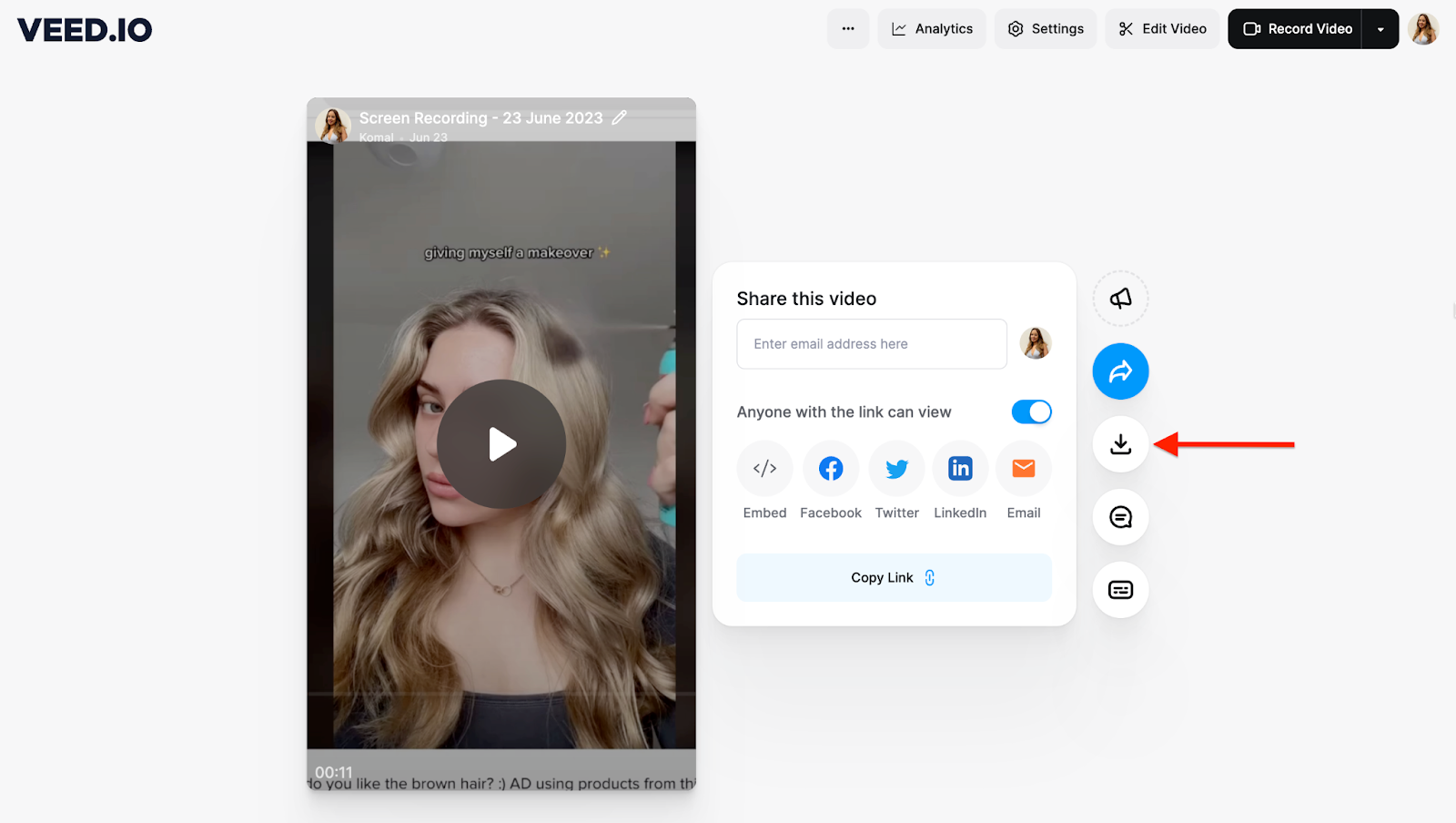
Task: Click the email address input field
Action: (872, 344)
